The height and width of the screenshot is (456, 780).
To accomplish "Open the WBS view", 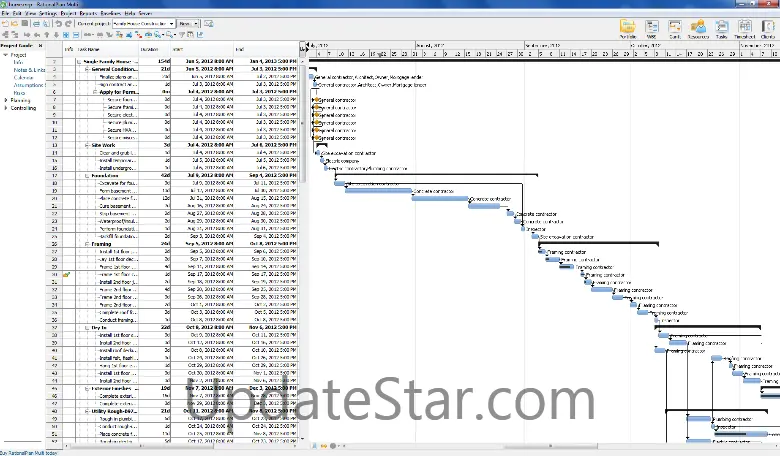I will [652, 29].
